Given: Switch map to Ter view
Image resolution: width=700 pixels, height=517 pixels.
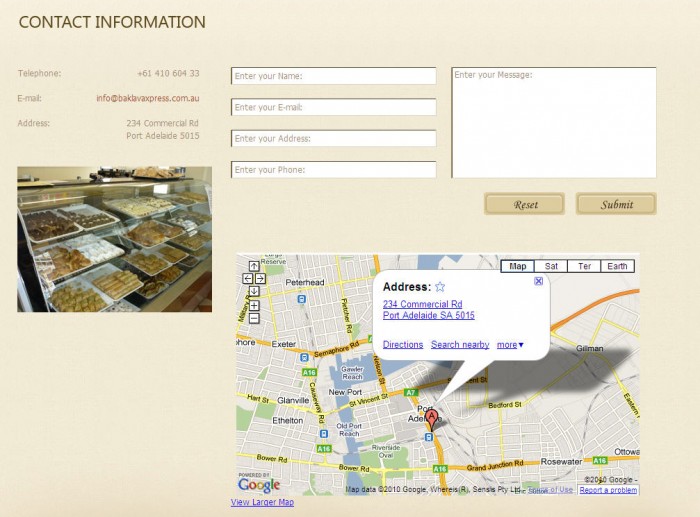Looking at the screenshot, I should coord(584,266).
